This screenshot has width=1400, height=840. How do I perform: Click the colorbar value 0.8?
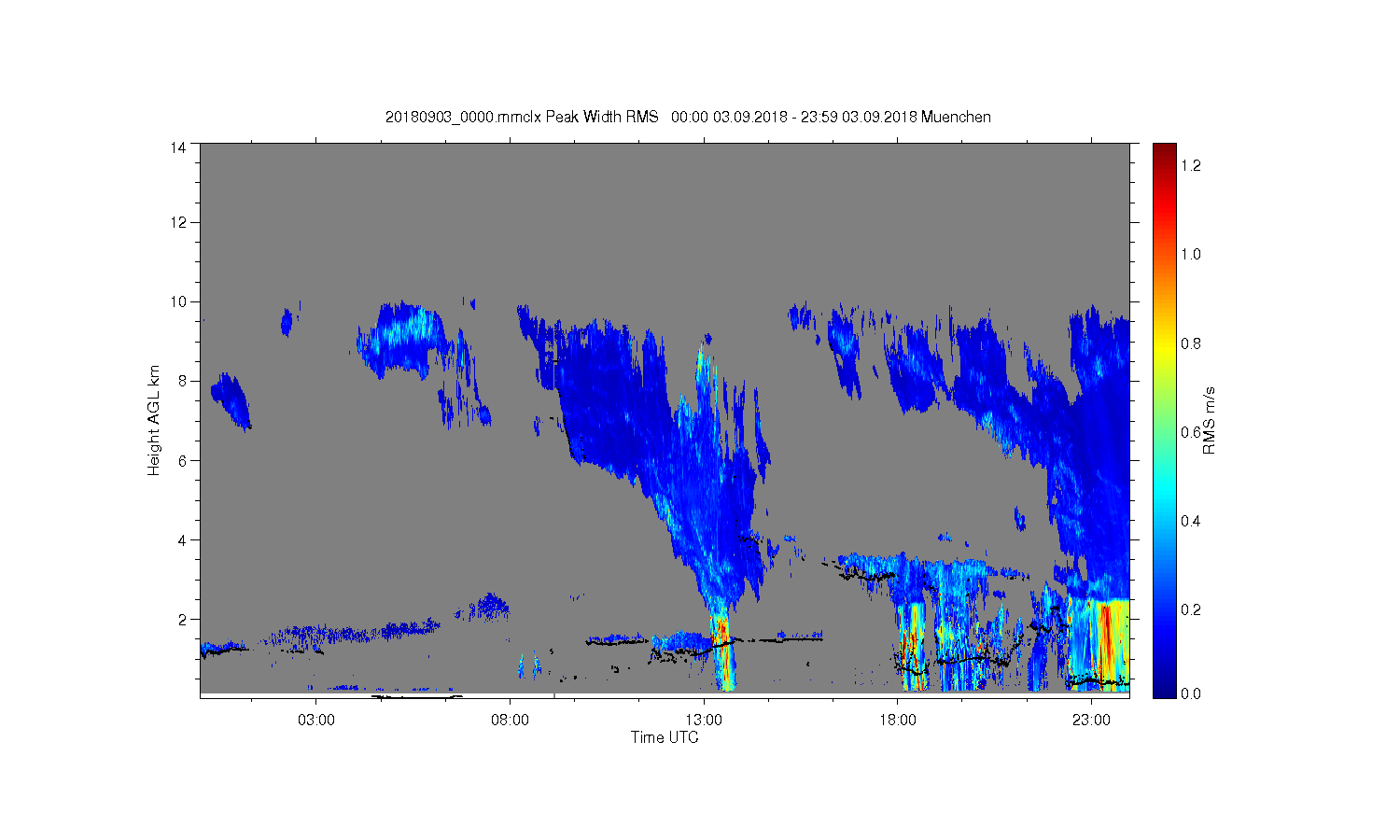(1191, 343)
